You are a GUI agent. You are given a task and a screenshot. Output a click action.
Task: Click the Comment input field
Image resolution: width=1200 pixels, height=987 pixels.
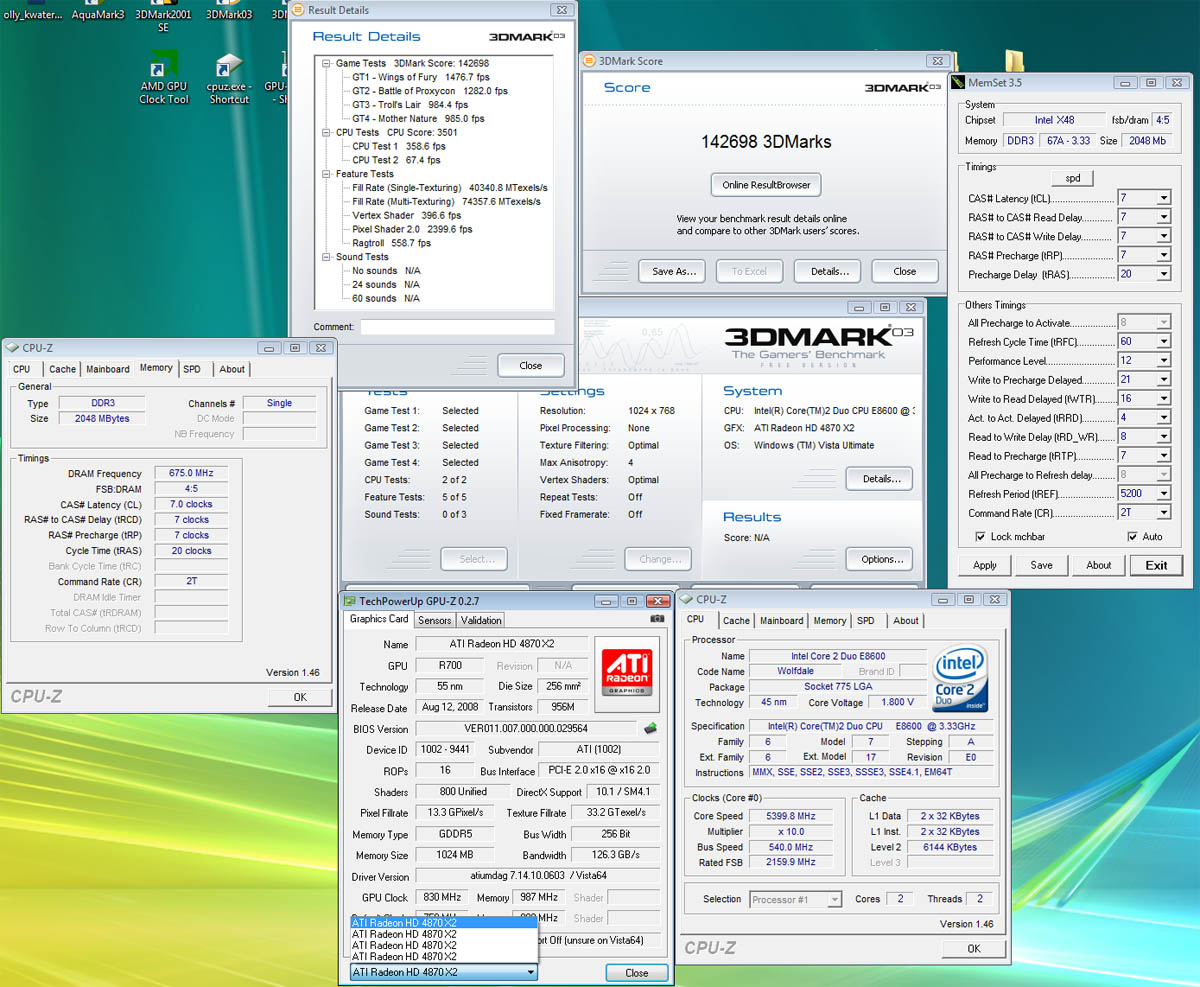[458, 327]
